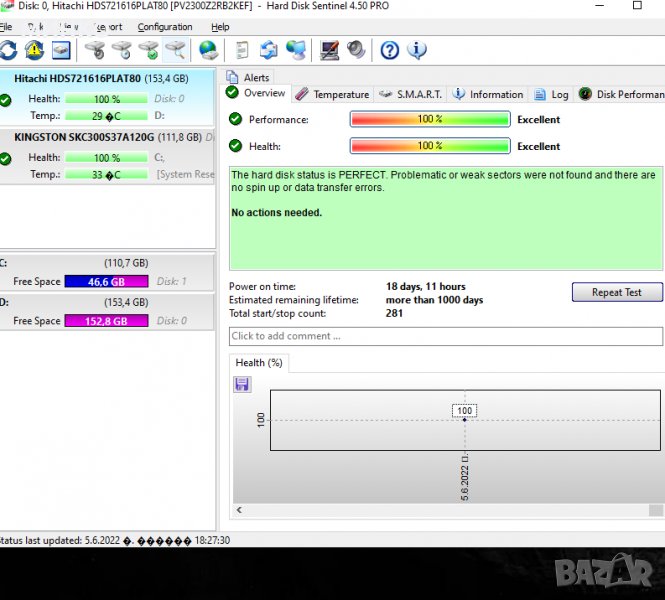This screenshot has height=600, width=665.
Task: Click the monitor icon in toolbar
Action: 329,50
